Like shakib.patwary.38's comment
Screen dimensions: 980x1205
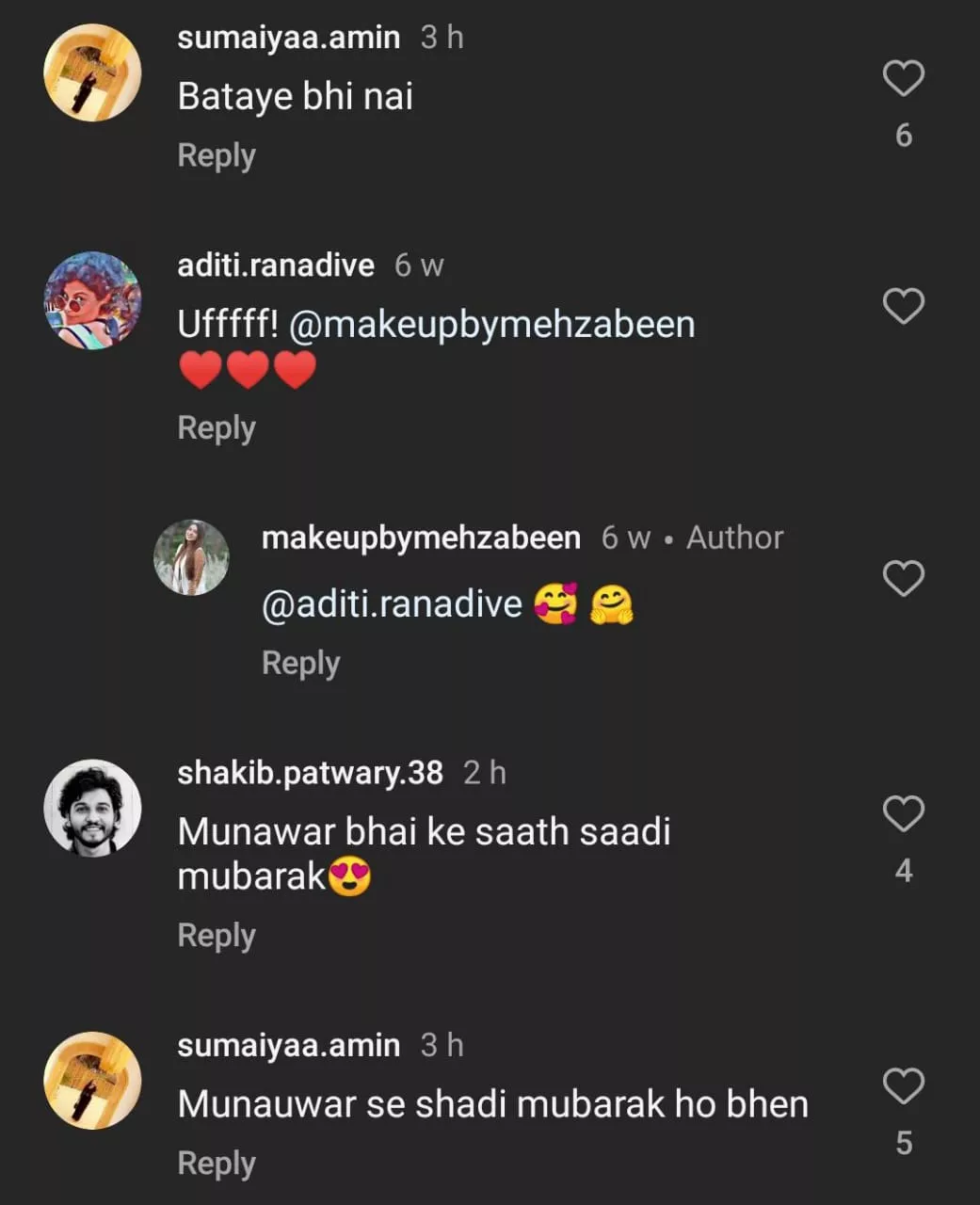coord(903,814)
